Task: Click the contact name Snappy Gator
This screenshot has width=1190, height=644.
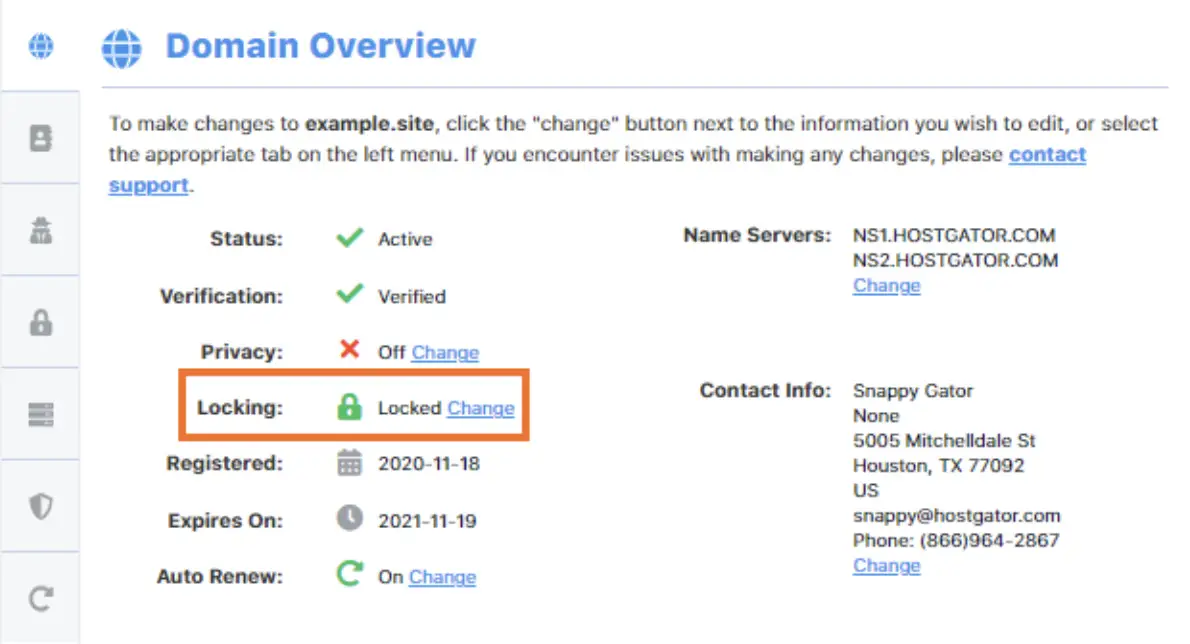Action: point(913,391)
